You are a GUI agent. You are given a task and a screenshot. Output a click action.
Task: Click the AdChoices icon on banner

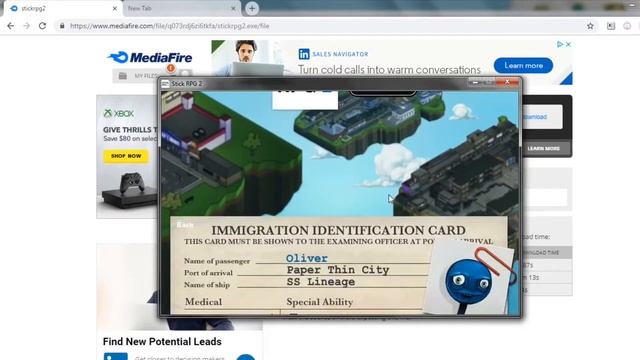pyautogui.click(x=560, y=44)
